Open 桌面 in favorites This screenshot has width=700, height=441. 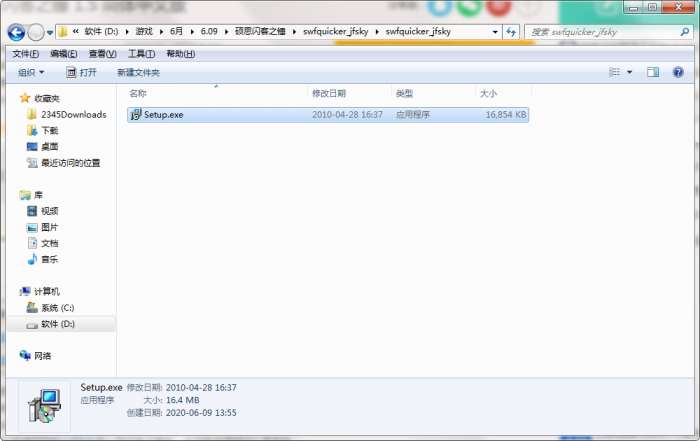[50, 146]
